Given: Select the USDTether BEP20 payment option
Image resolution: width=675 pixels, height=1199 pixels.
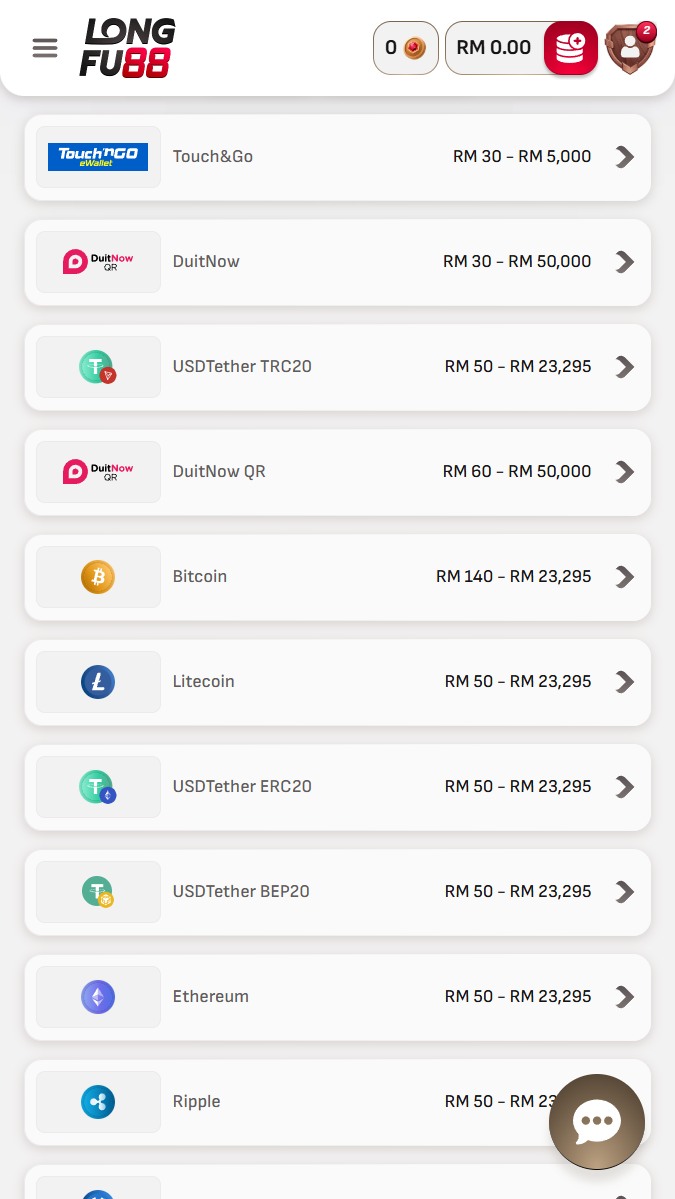Looking at the screenshot, I should (x=241, y=892).
